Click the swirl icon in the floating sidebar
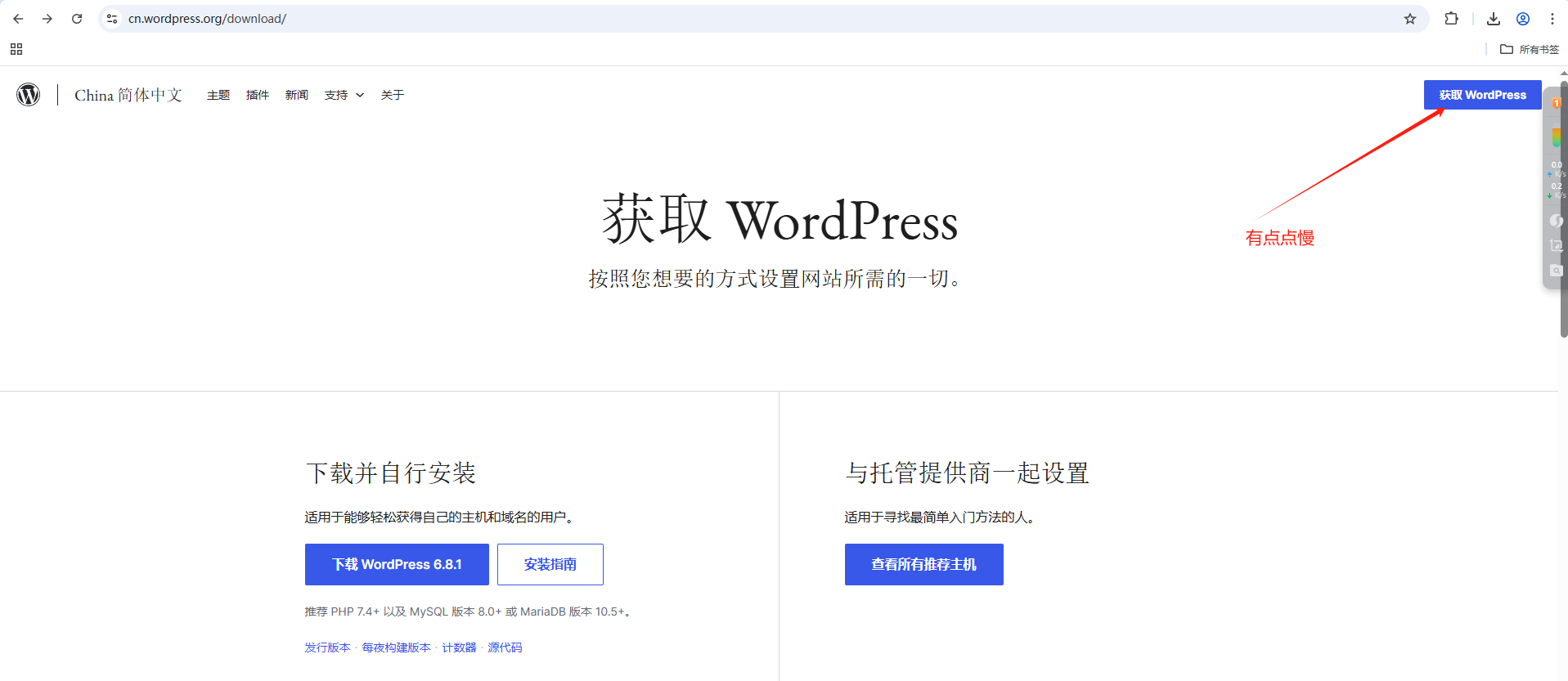The width and height of the screenshot is (1568, 681). point(1556,221)
